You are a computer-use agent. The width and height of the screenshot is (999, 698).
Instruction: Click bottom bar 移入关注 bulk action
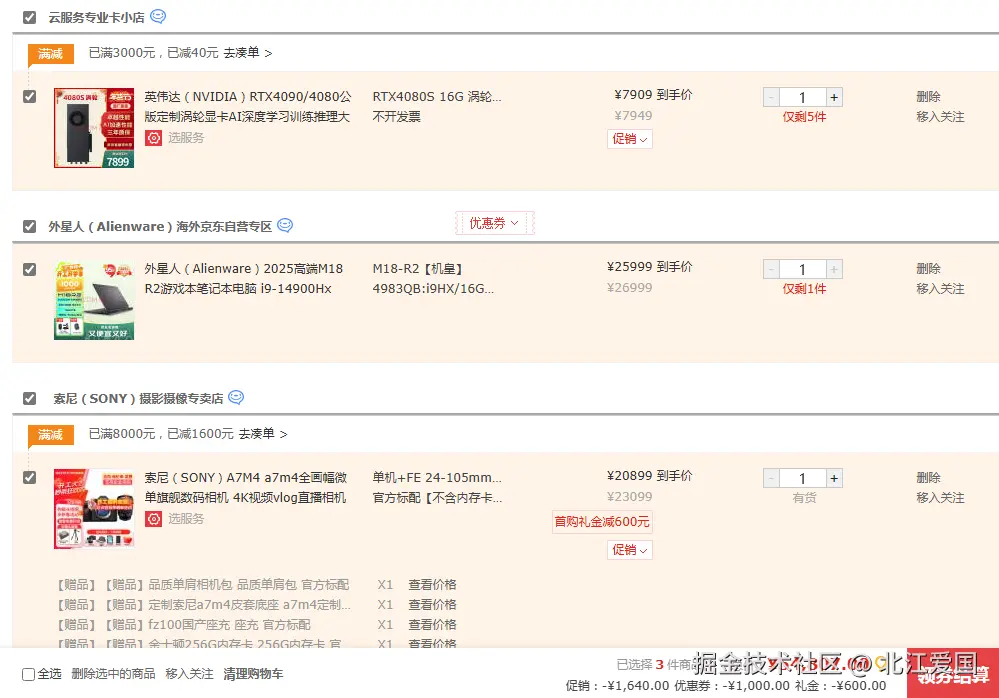[x=189, y=674]
